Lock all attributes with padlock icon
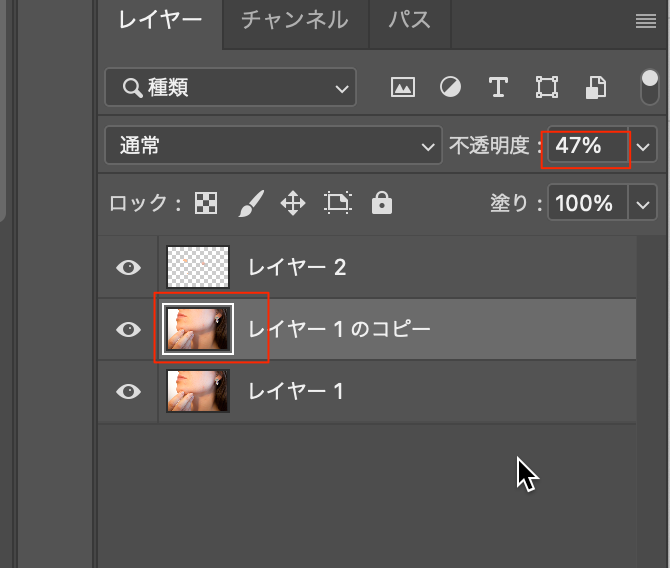Image resolution: width=670 pixels, height=568 pixels. (381, 204)
